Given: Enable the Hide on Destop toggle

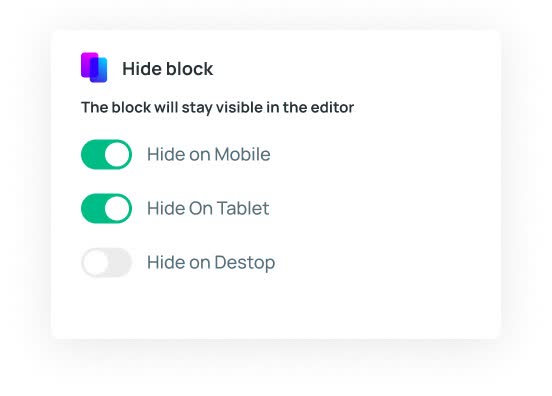Looking at the screenshot, I should coord(106,262).
